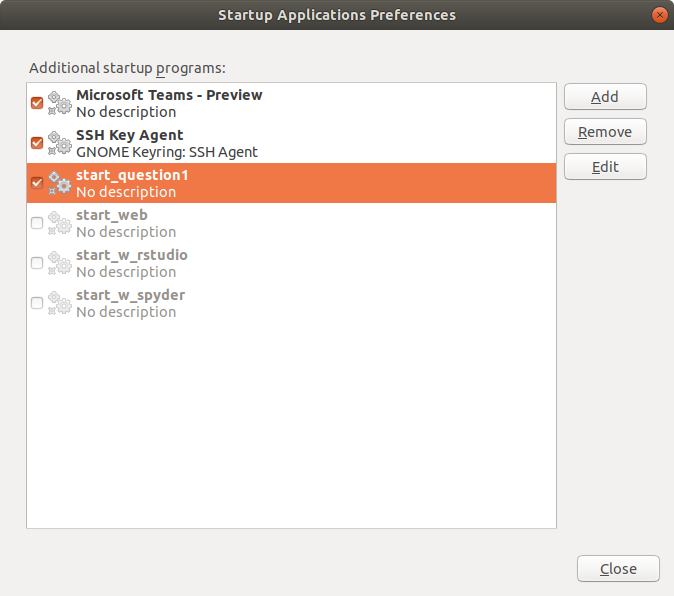Click empty area in startup programs list
This screenshot has width=674, height=596.
[x=290, y=420]
